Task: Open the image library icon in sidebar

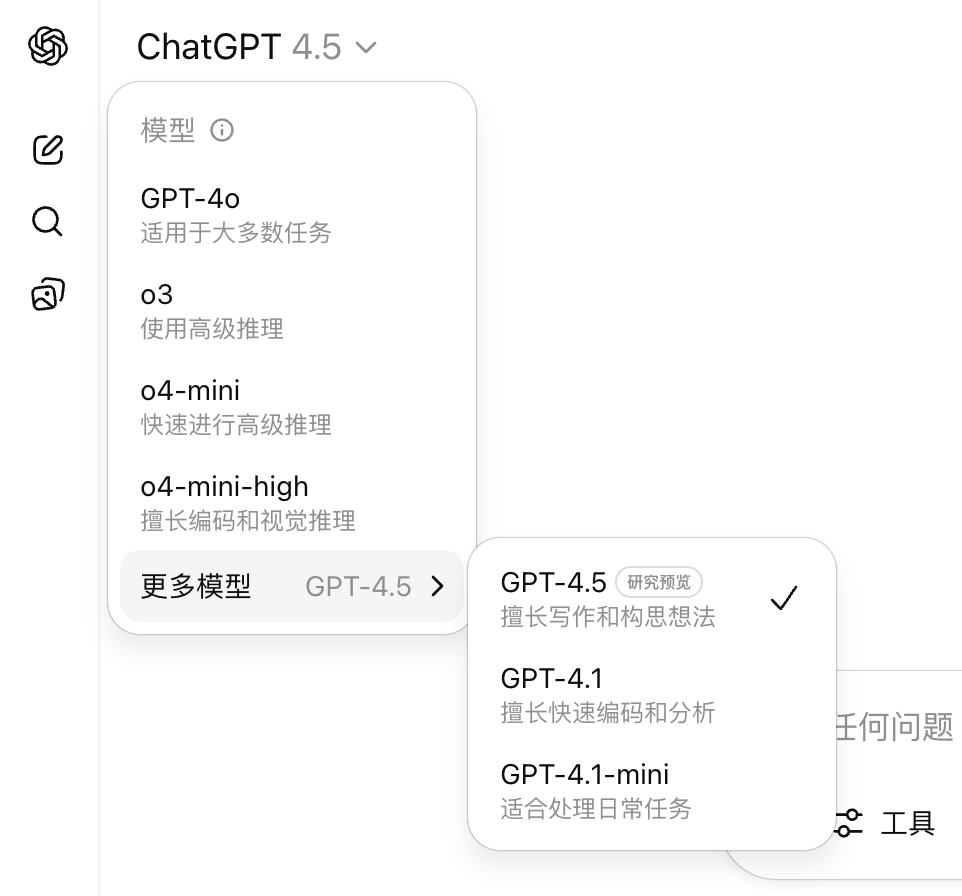Action: point(48,294)
